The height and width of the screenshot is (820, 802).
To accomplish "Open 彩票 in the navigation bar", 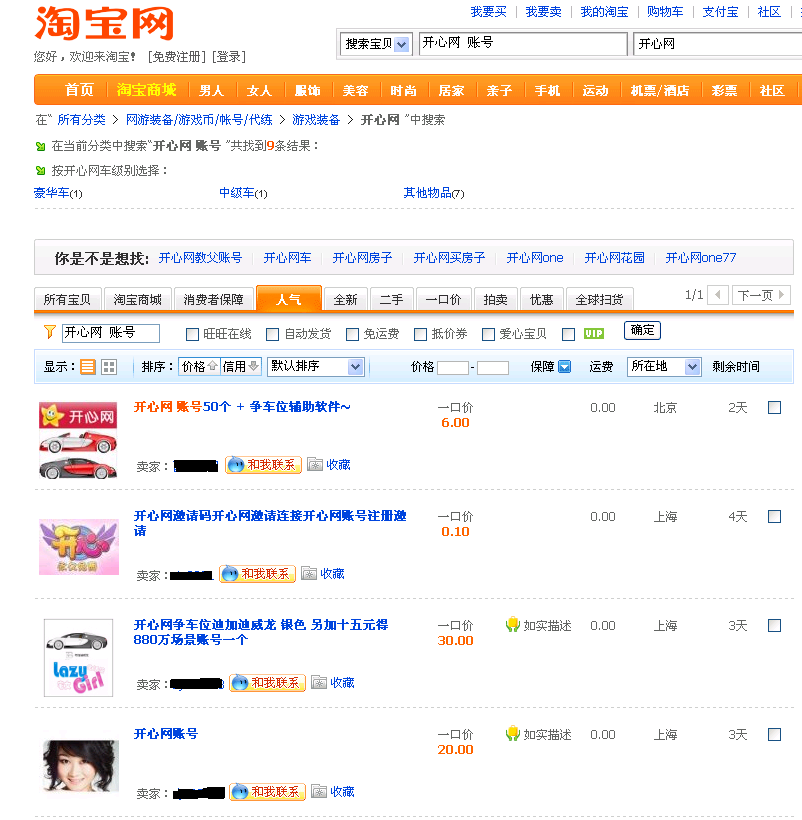I will (x=724, y=90).
